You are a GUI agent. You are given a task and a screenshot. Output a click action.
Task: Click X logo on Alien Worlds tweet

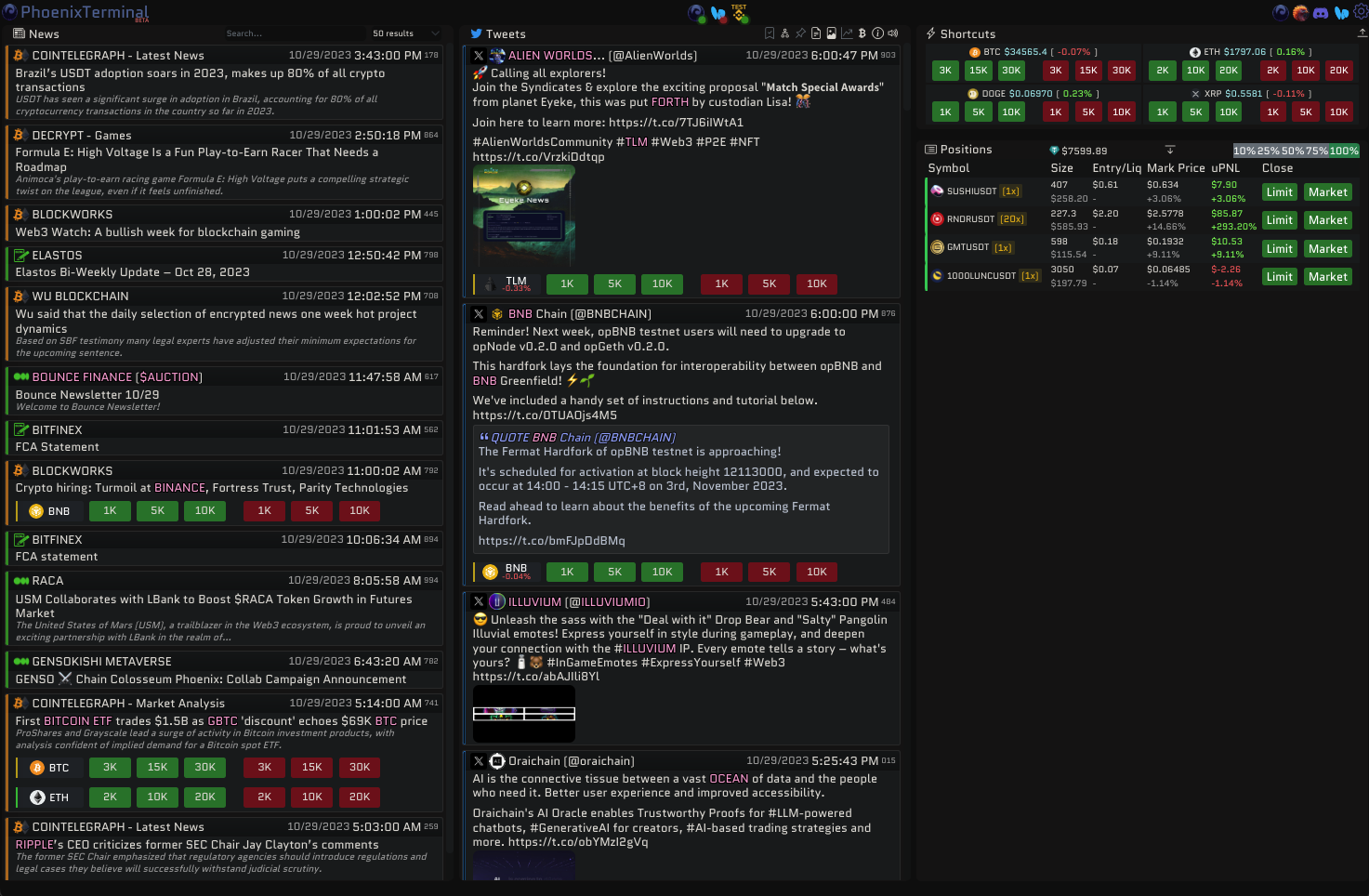[x=479, y=56]
